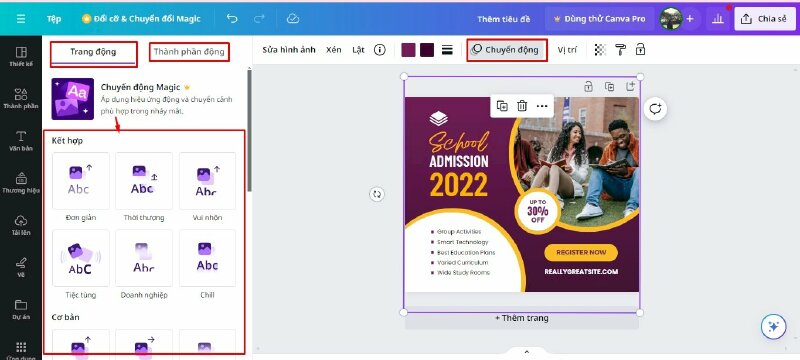This screenshot has height=360, width=800.
Task: Click the Chia sẻ share button
Action: point(764,19)
